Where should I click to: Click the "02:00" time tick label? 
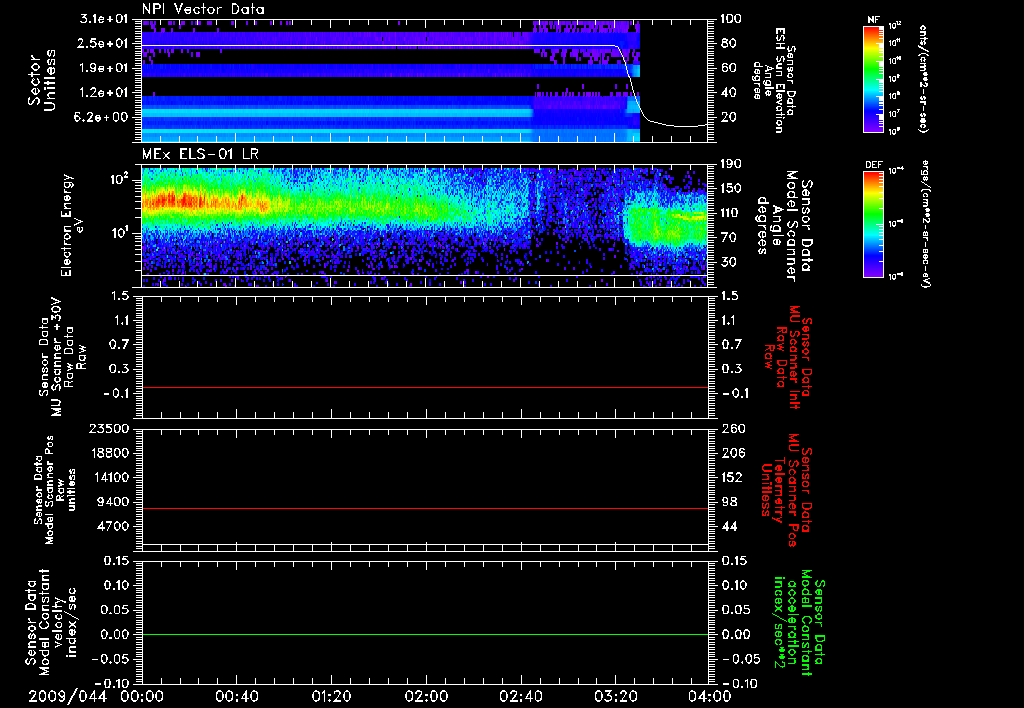pos(426,696)
